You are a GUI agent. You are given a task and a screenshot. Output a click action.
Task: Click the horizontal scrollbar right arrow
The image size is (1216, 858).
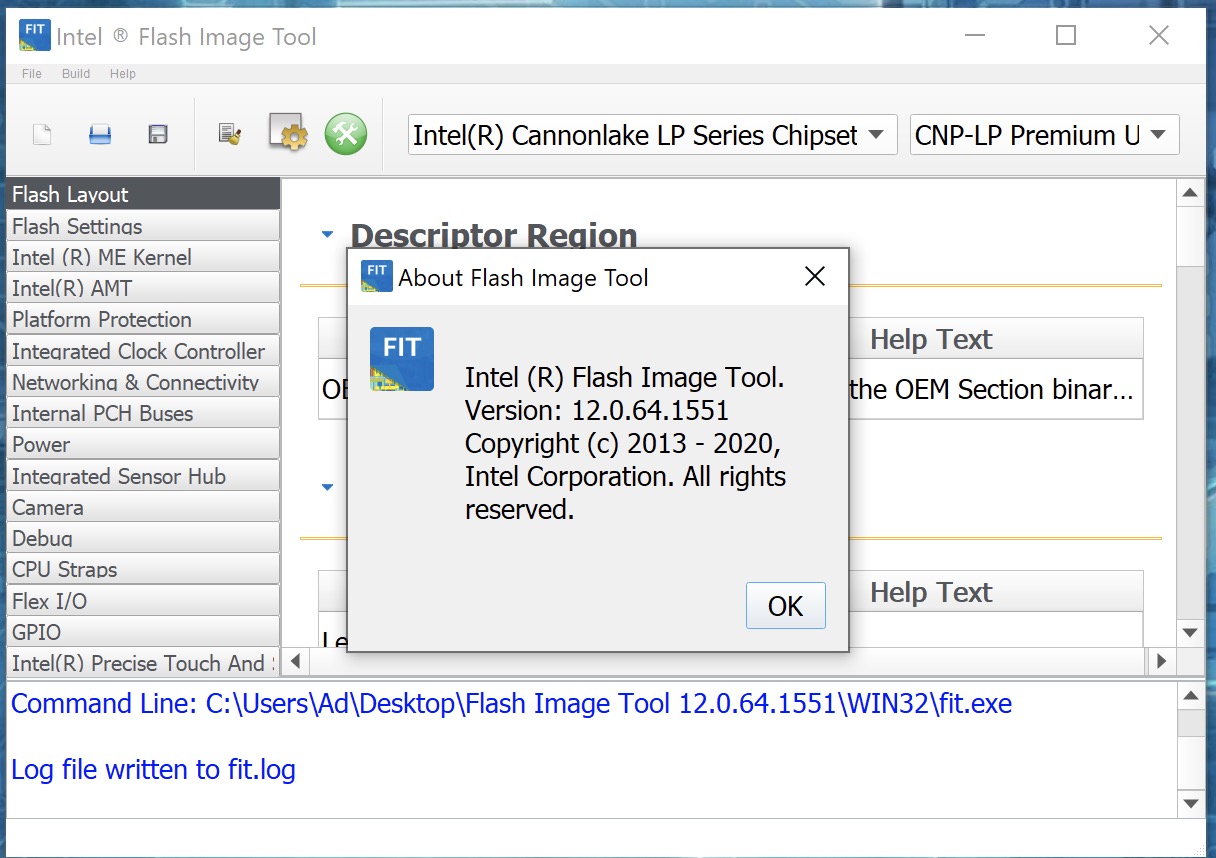(x=1161, y=661)
